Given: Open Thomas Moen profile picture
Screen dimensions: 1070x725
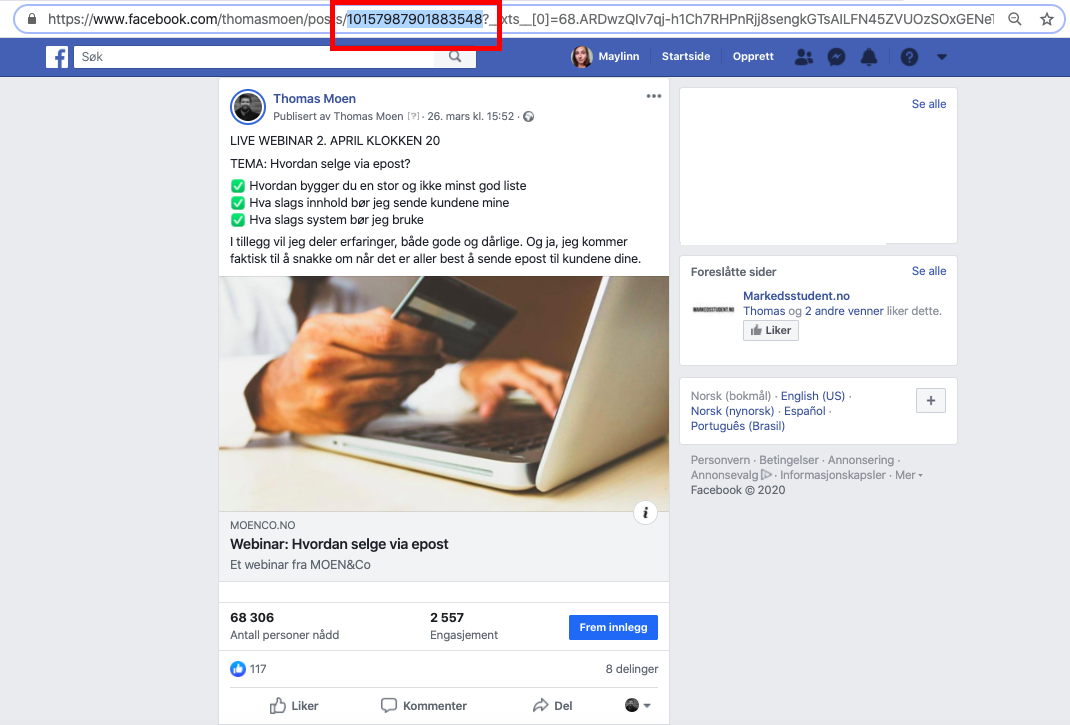Looking at the screenshot, I should [x=248, y=107].
